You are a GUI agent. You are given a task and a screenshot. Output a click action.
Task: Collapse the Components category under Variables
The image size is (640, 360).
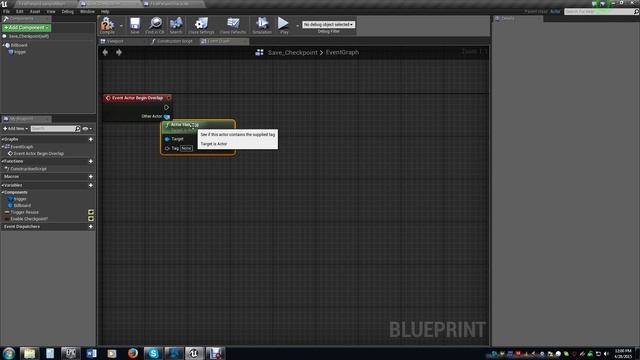tap(2, 192)
